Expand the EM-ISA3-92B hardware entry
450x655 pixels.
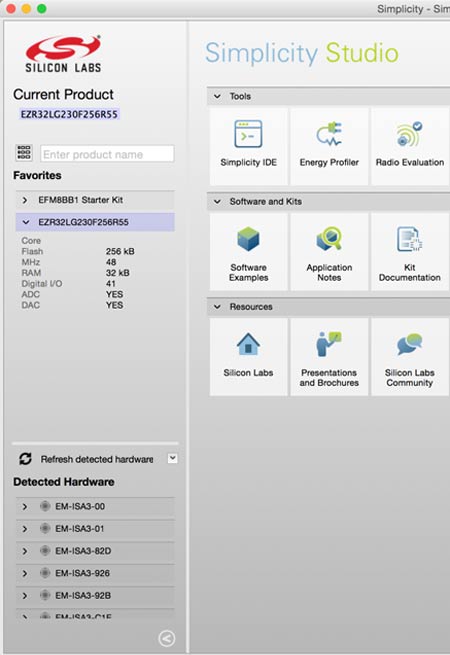click(x=25, y=595)
